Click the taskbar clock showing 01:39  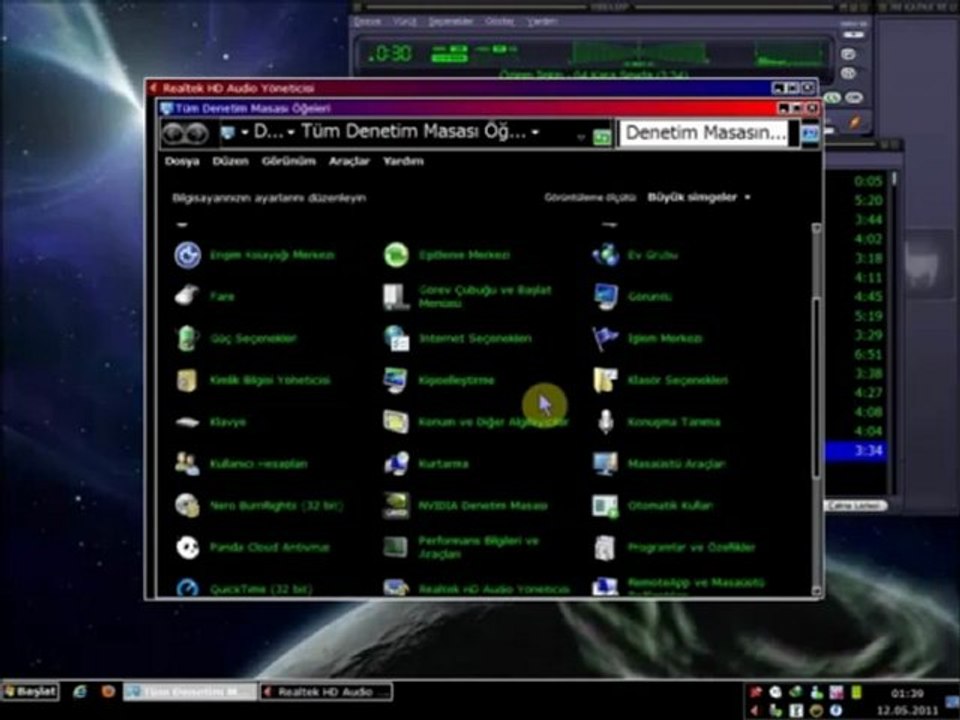coord(907,694)
